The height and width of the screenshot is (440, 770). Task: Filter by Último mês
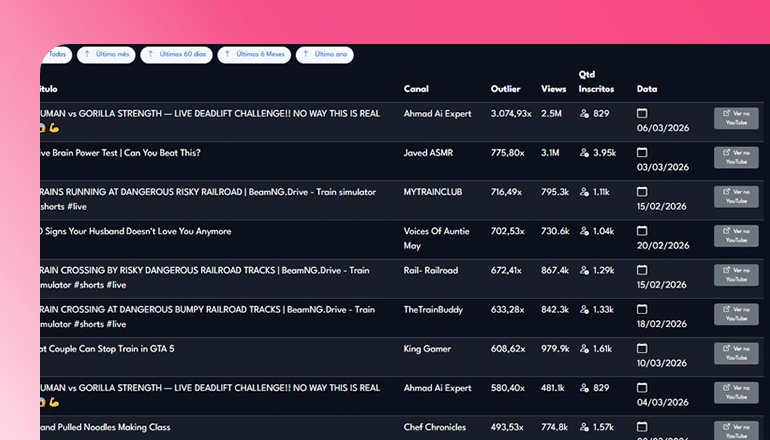106,55
